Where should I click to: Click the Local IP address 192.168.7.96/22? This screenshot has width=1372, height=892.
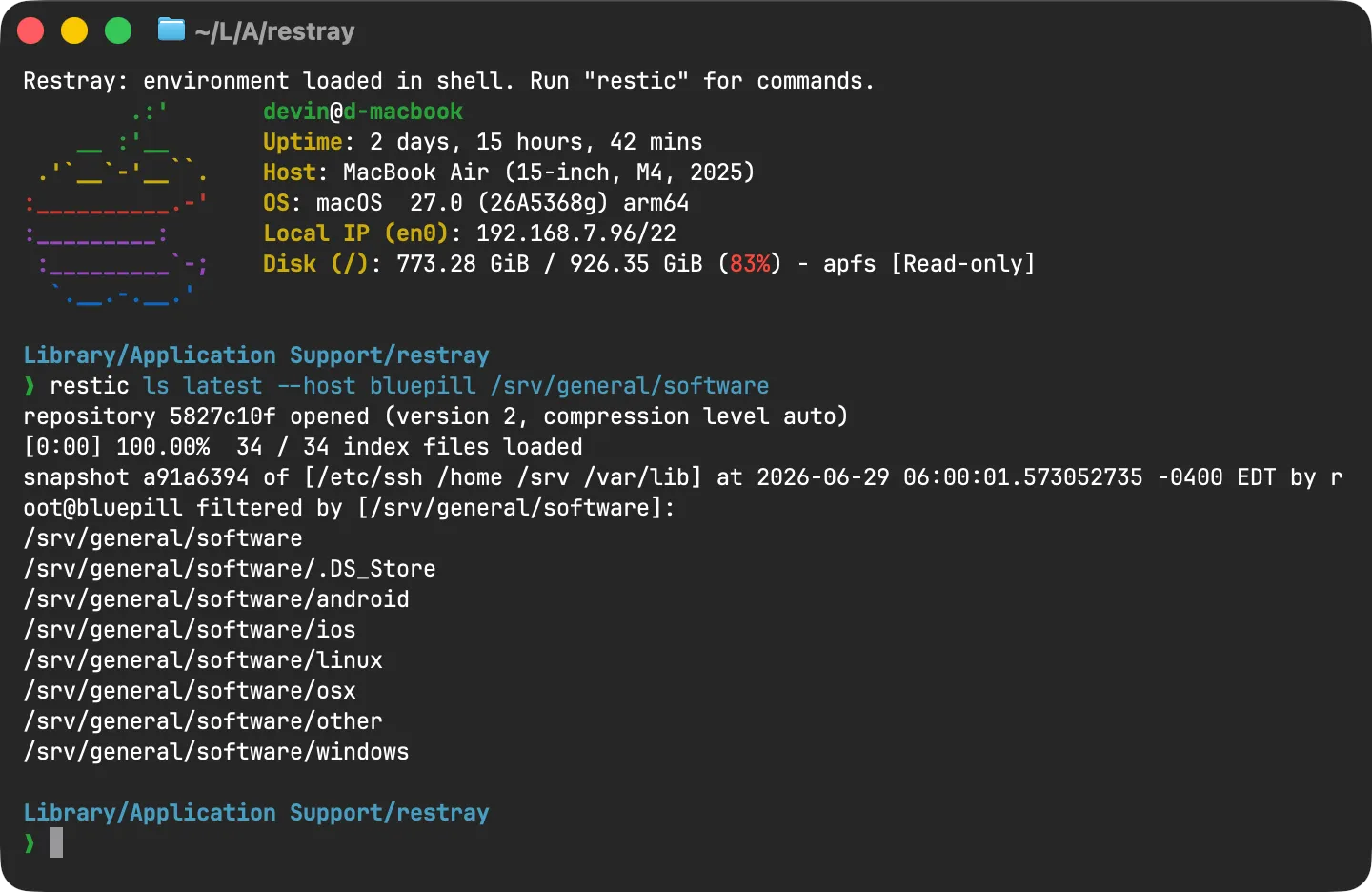point(576,233)
